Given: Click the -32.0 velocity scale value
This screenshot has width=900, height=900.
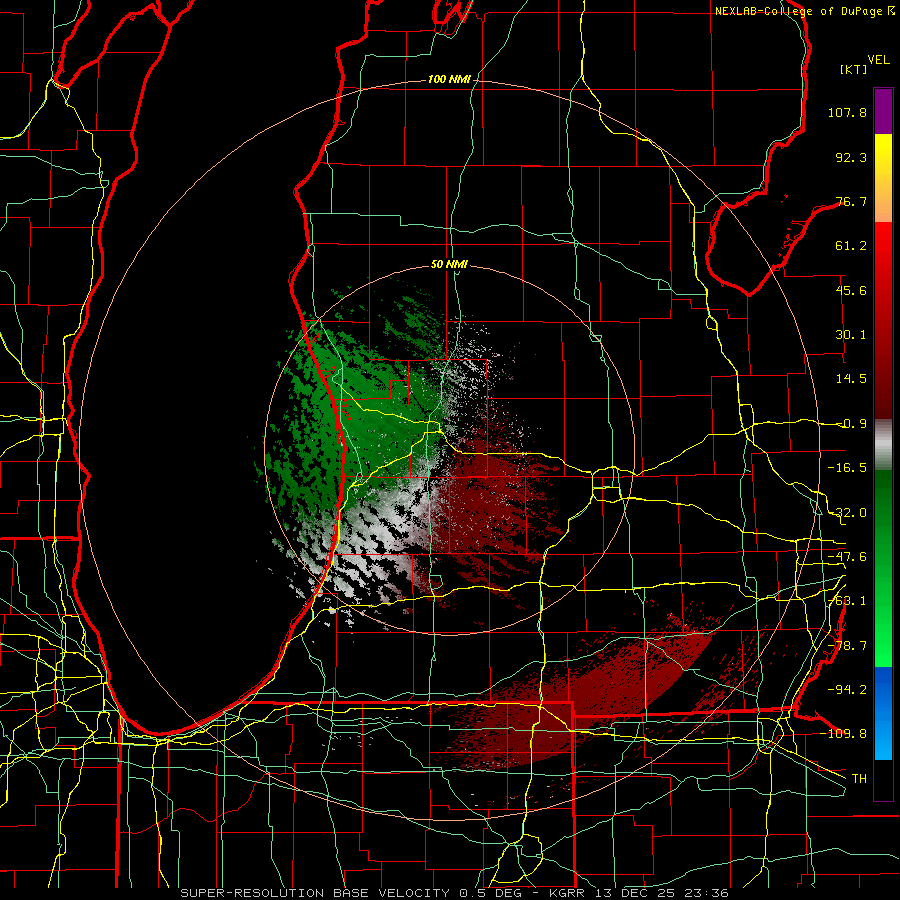Looking at the screenshot, I should click(x=847, y=513).
